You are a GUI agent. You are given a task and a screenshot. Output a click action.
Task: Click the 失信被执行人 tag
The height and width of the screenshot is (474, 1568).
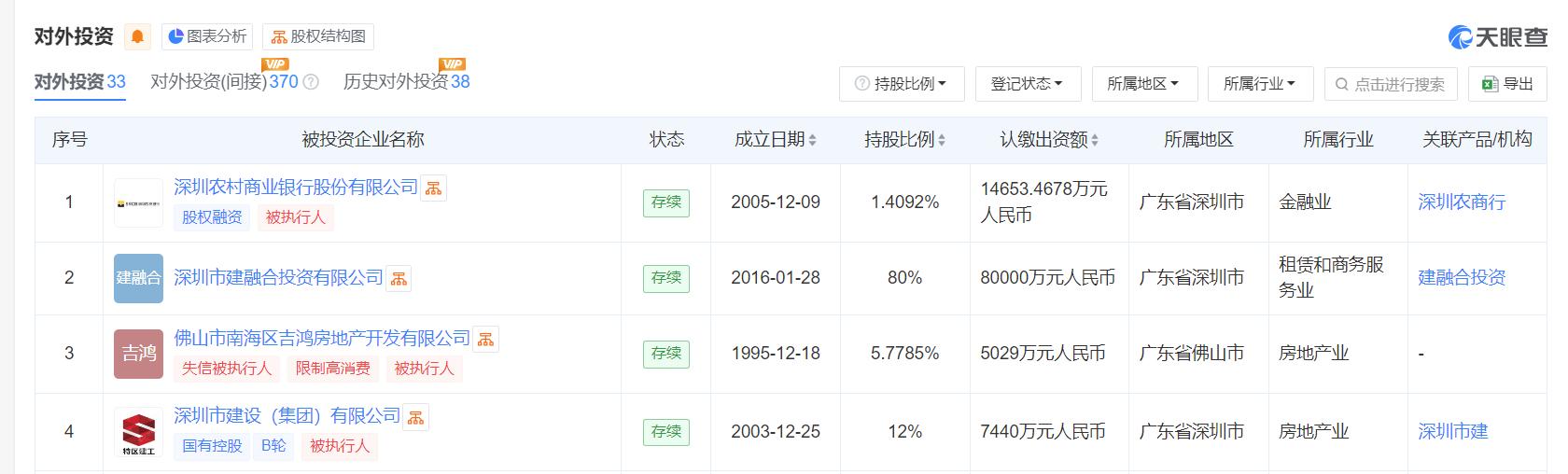(227, 369)
